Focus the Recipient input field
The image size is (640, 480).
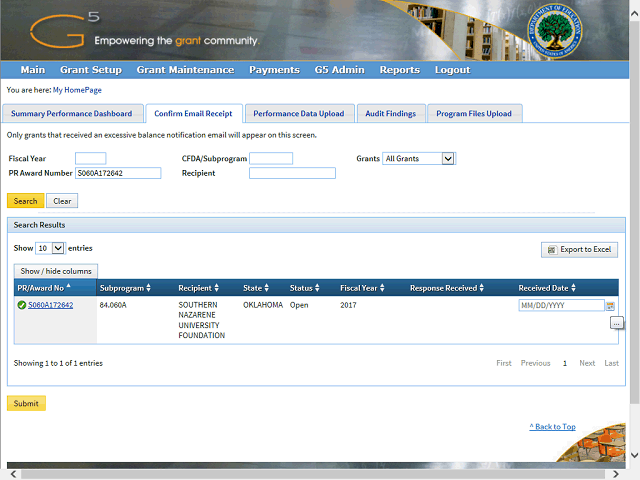point(292,173)
